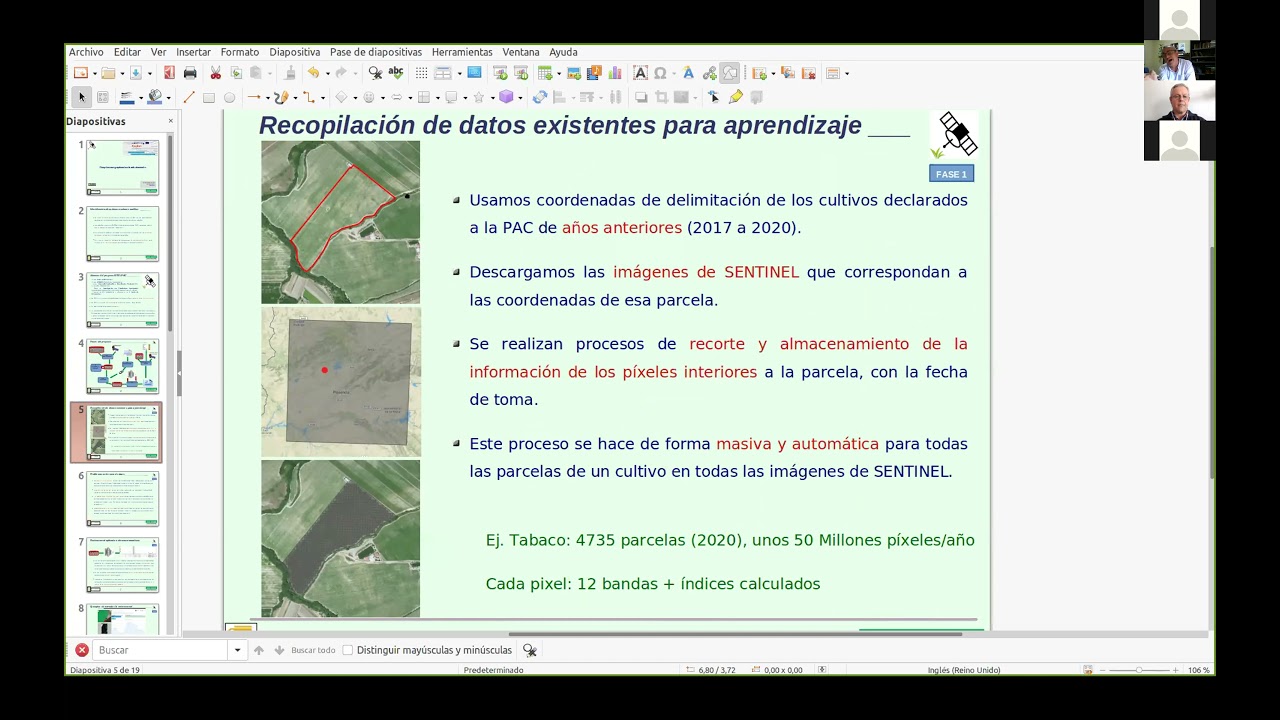Image resolution: width=1280 pixels, height=720 pixels.
Task: Open the line color dropdown arrow
Action: pos(141,98)
